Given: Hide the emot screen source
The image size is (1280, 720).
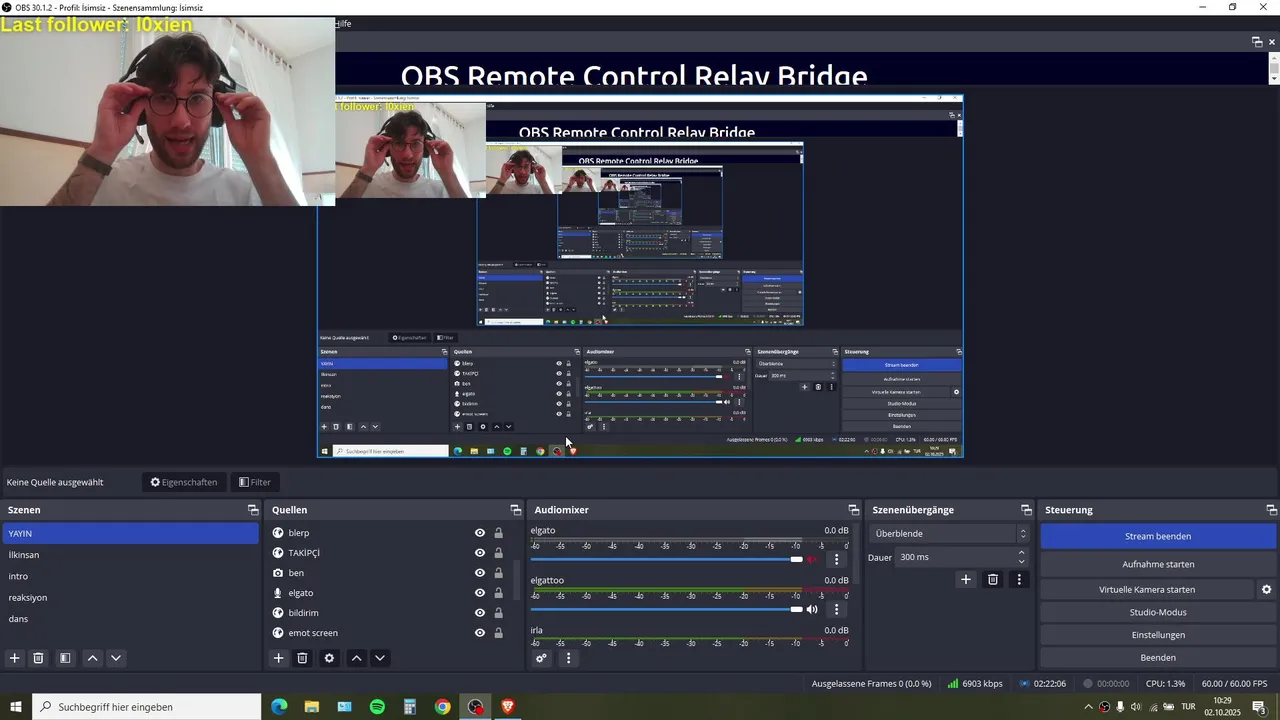Looking at the screenshot, I should pos(480,633).
